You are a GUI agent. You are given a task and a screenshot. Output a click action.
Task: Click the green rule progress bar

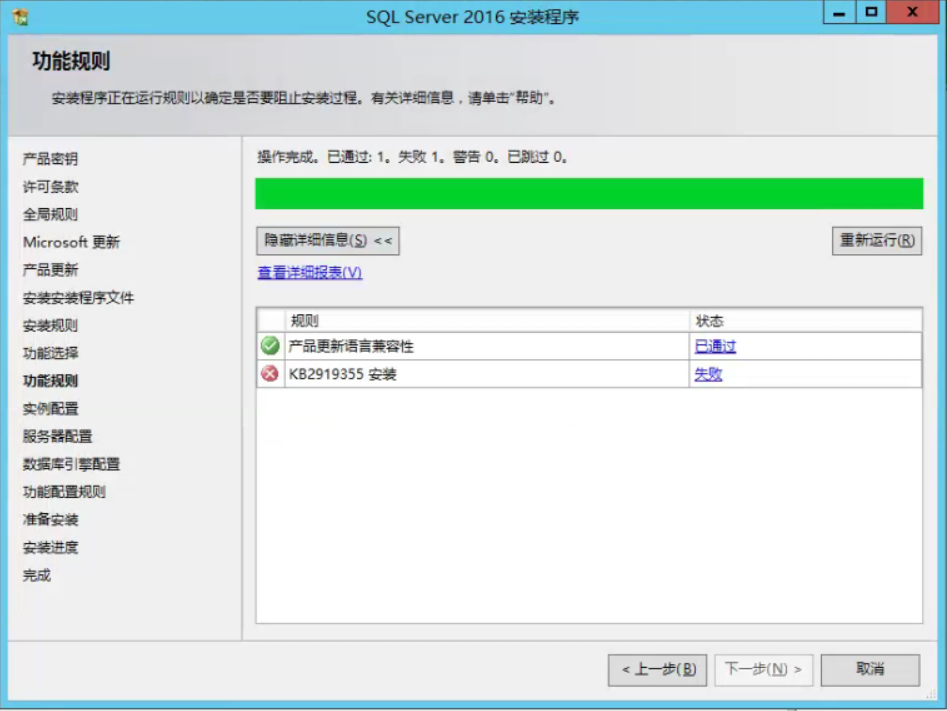tap(589, 193)
